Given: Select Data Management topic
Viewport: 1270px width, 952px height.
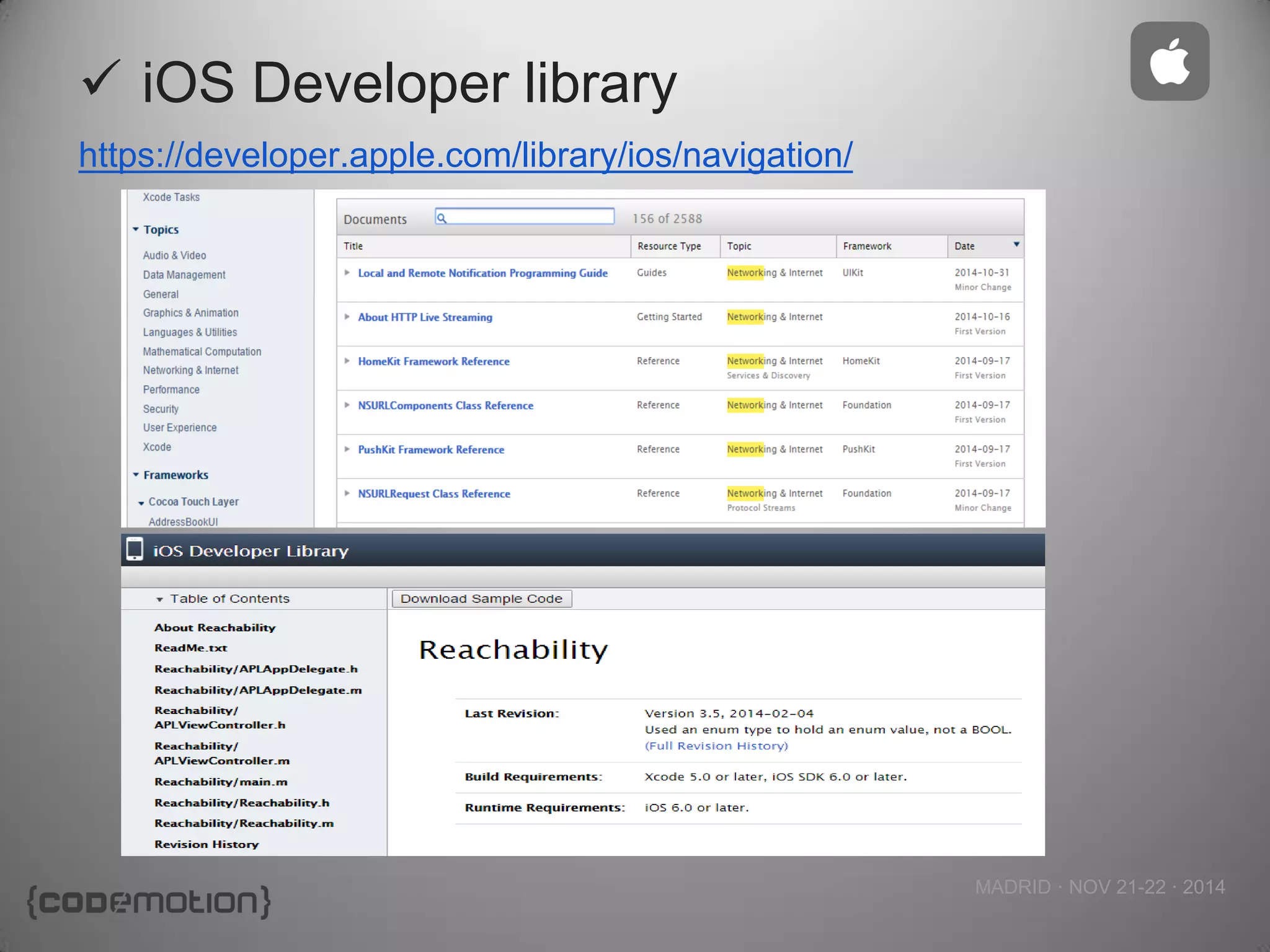Looking at the screenshot, I should coord(184,275).
